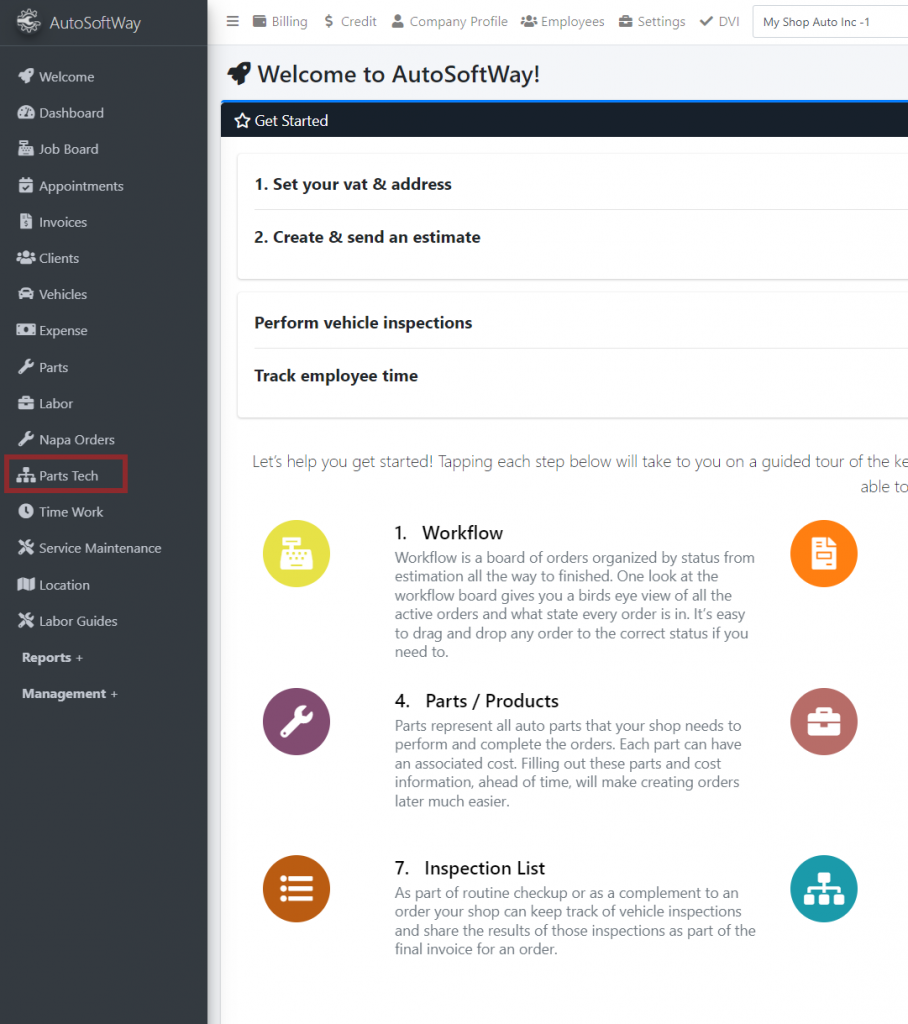Open Credit in the top bar
The width and height of the screenshot is (908, 1024).
(x=350, y=22)
